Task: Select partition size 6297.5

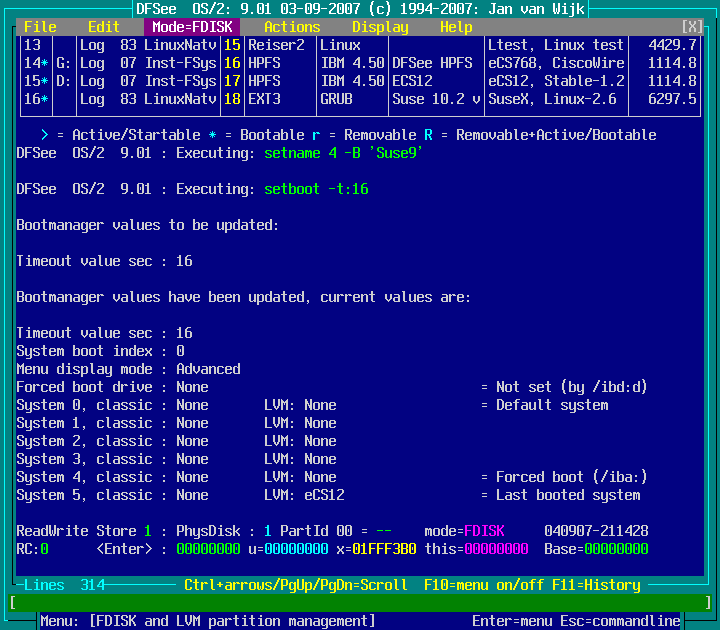Action: [x=672, y=99]
